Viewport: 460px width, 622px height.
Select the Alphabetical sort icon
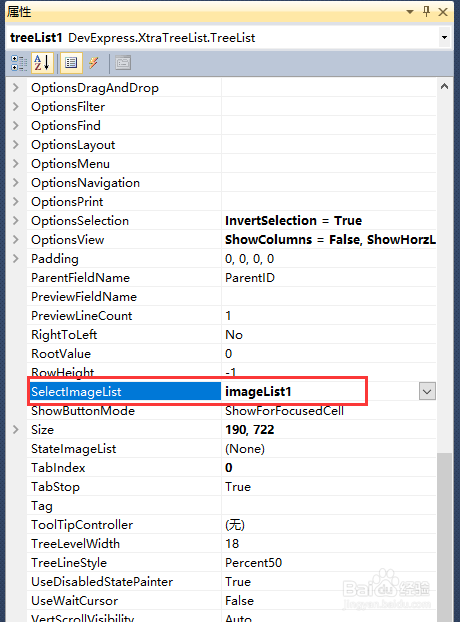coord(42,63)
